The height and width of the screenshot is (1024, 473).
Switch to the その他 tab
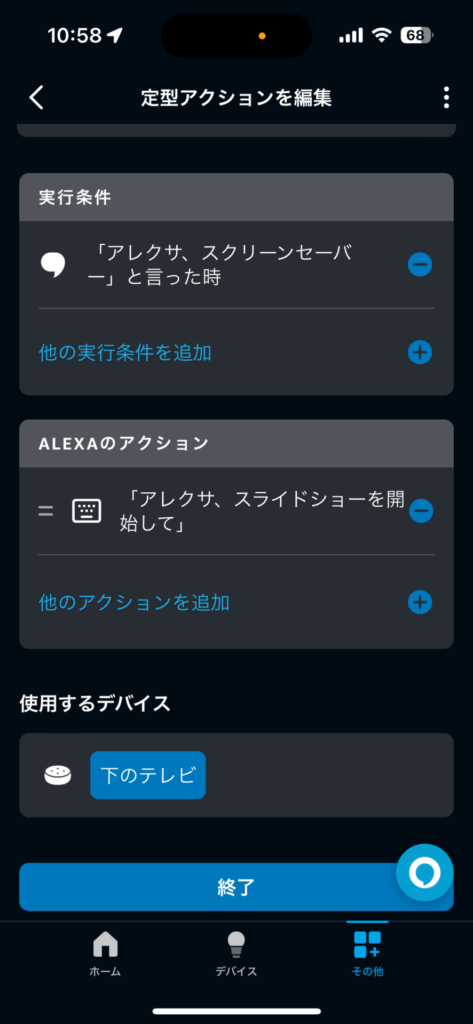(x=367, y=953)
